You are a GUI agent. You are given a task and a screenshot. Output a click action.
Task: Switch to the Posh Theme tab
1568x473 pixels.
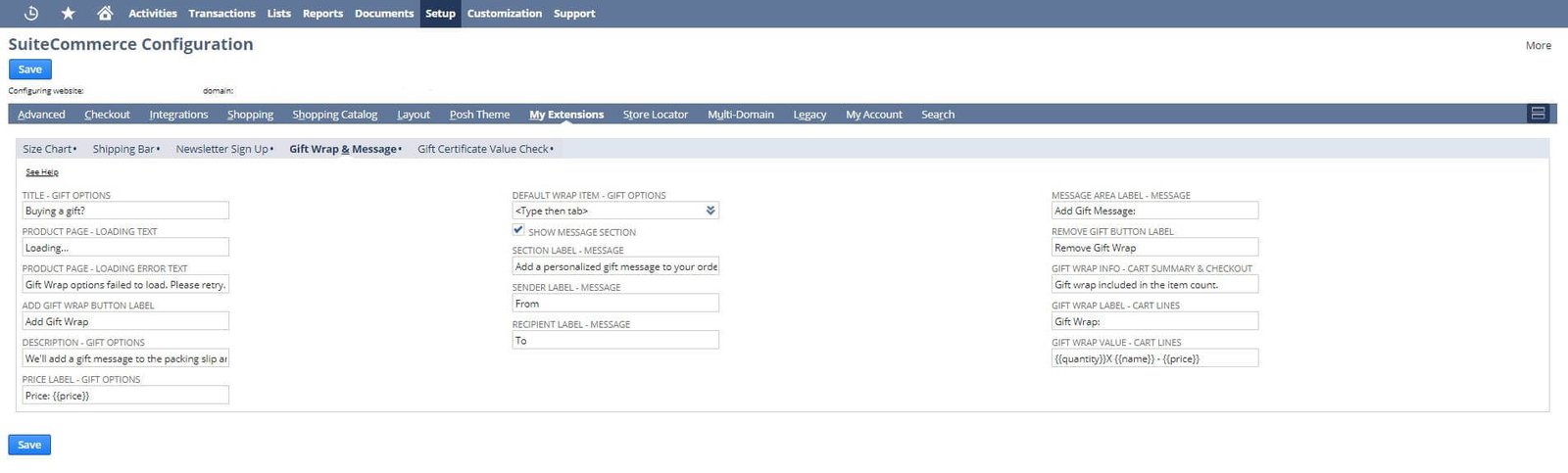(x=479, y=115)
